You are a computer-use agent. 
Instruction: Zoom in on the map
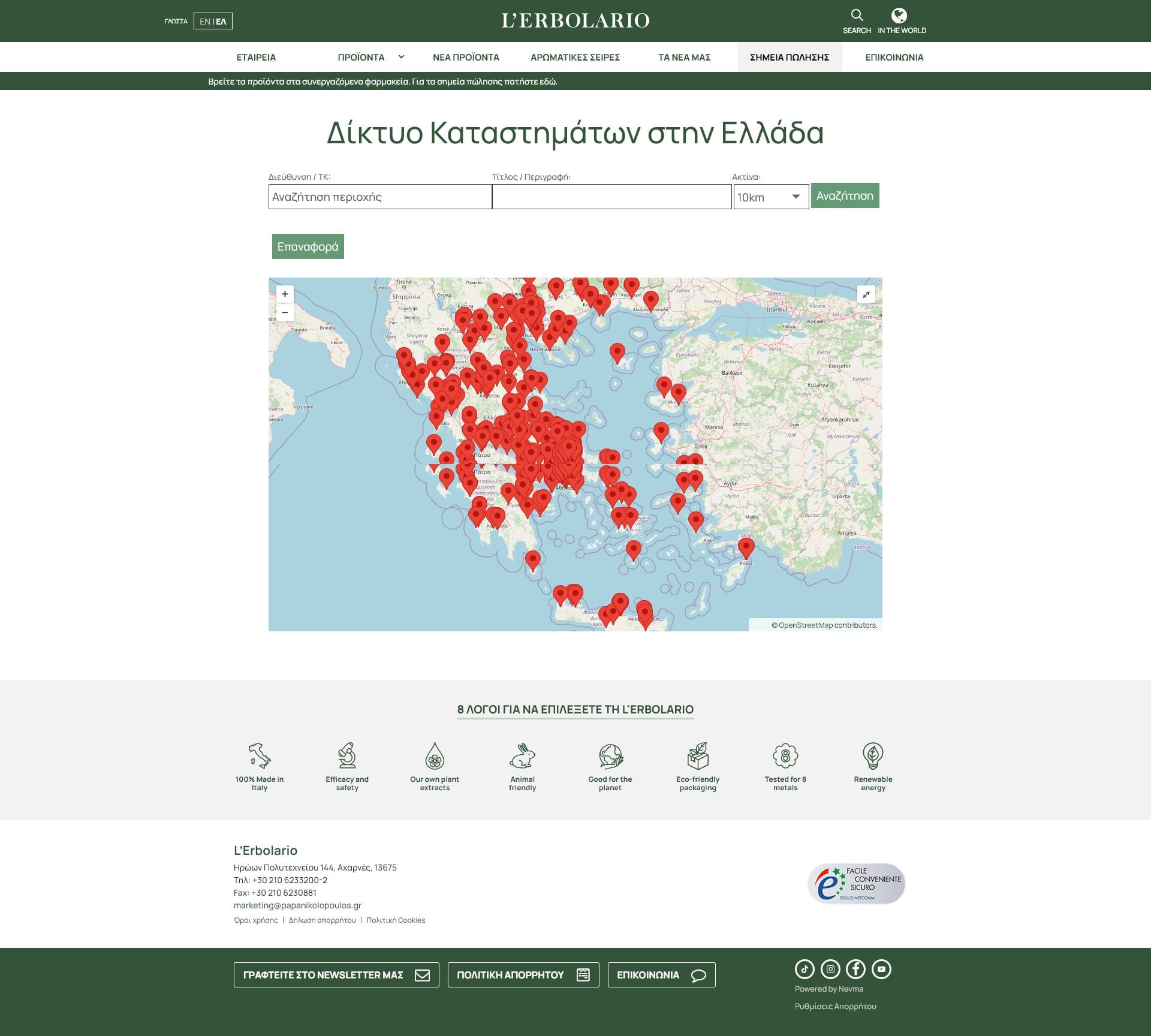tap(285, 294)
